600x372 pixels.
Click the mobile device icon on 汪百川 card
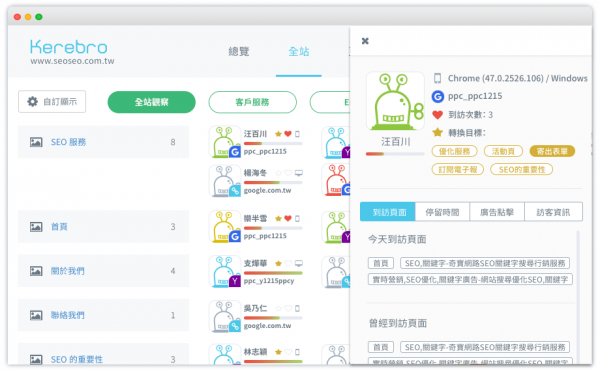[297, 134]
